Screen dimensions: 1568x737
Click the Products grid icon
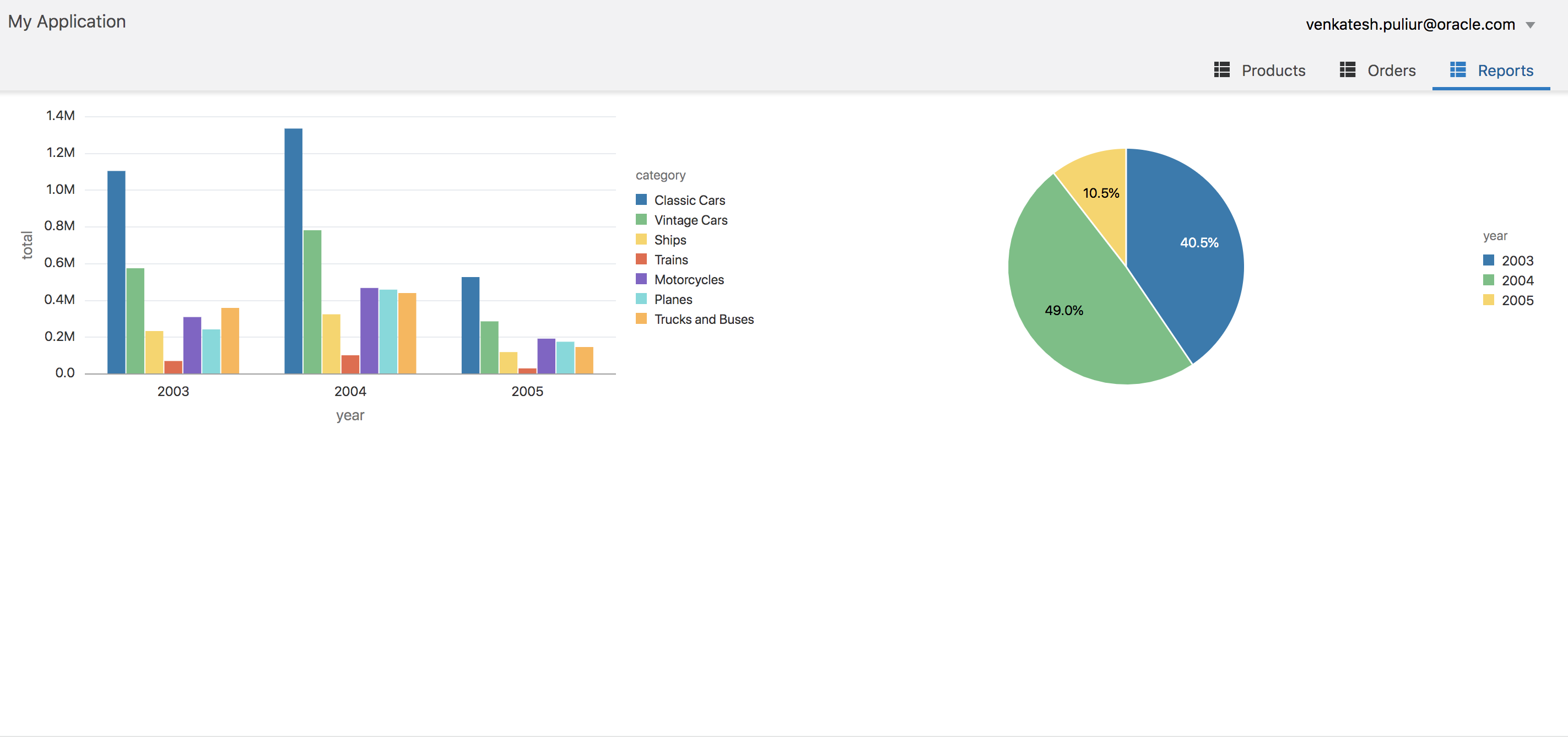pos(1221,69)
